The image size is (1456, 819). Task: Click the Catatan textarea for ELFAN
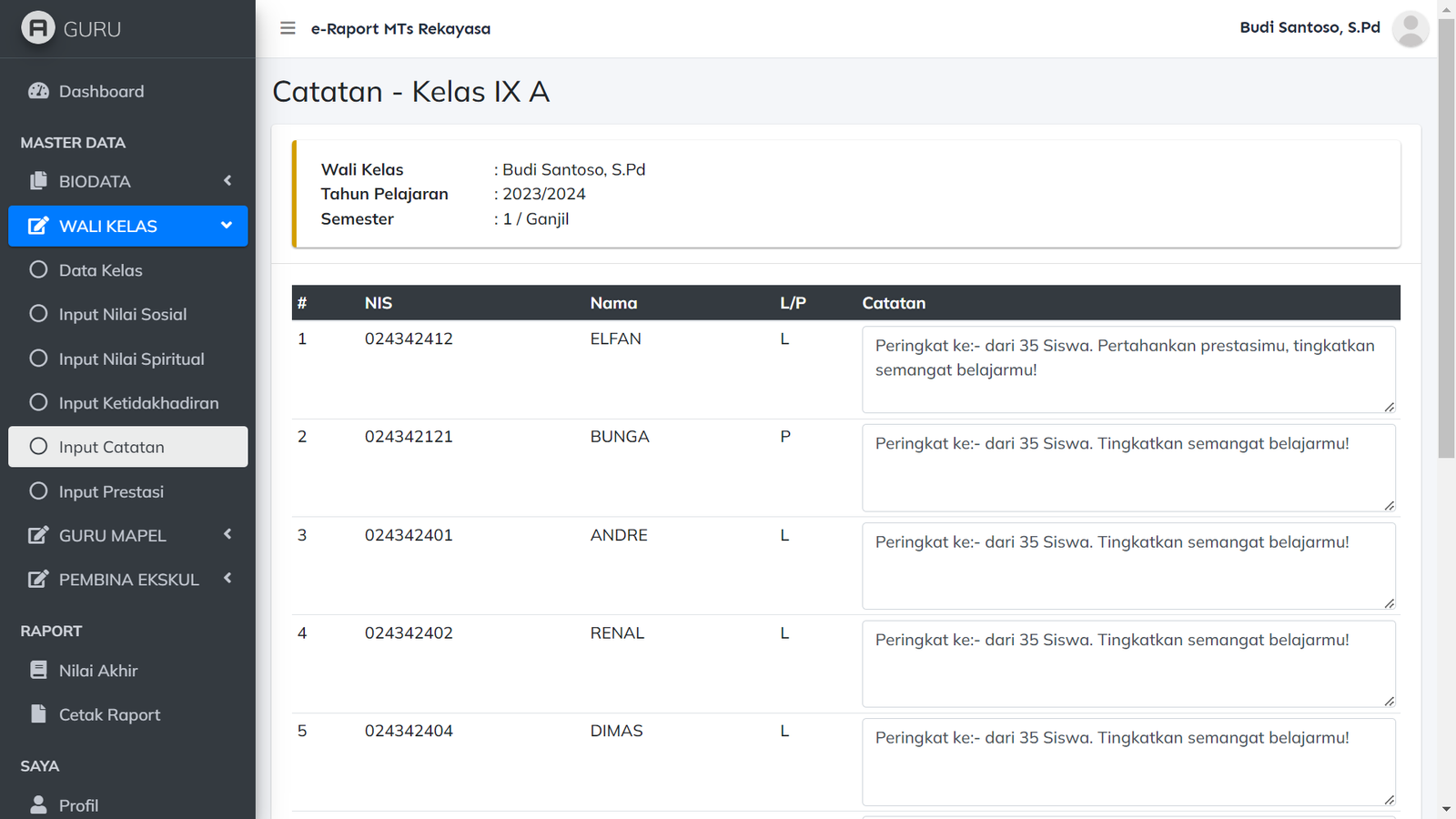pyautogui.click(x=1127, y=369)
